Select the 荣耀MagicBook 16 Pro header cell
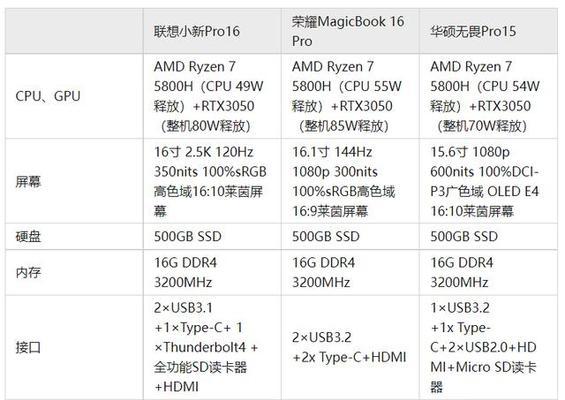Screen dimensions: 565x400 click(350, 31)
